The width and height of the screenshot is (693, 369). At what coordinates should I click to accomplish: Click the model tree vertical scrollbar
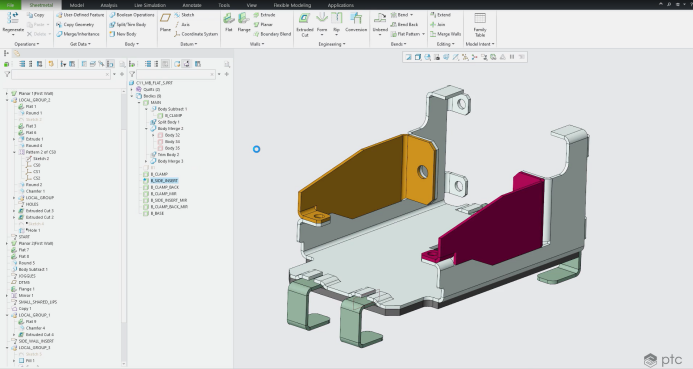coord(124,225)
